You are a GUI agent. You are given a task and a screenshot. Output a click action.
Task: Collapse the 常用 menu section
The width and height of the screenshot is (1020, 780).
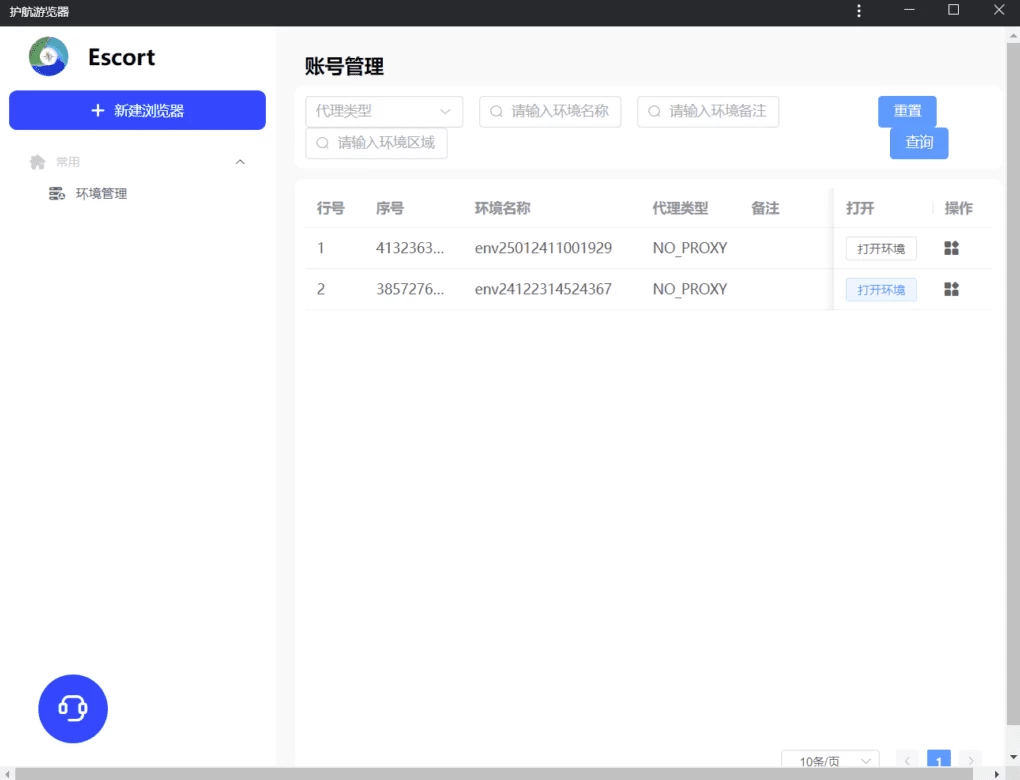click(x=240, y=162)
